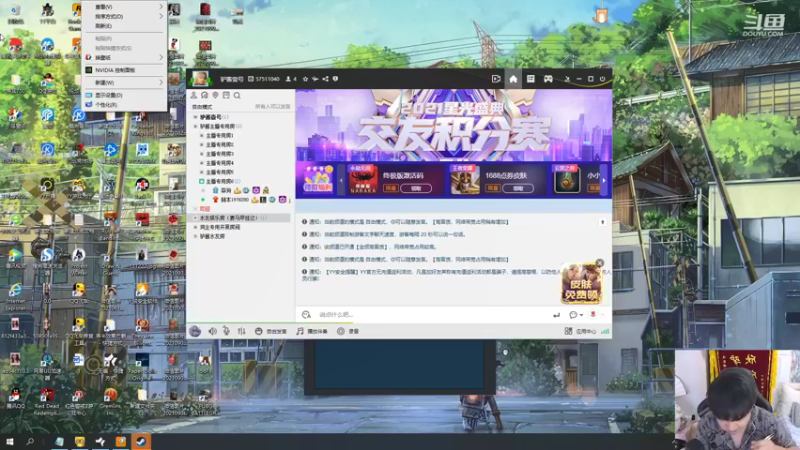The width and height of the screenshot is (800, 450).
Task: Click the round avatar status icon bottom-left
Action: (x=195, y=331)
